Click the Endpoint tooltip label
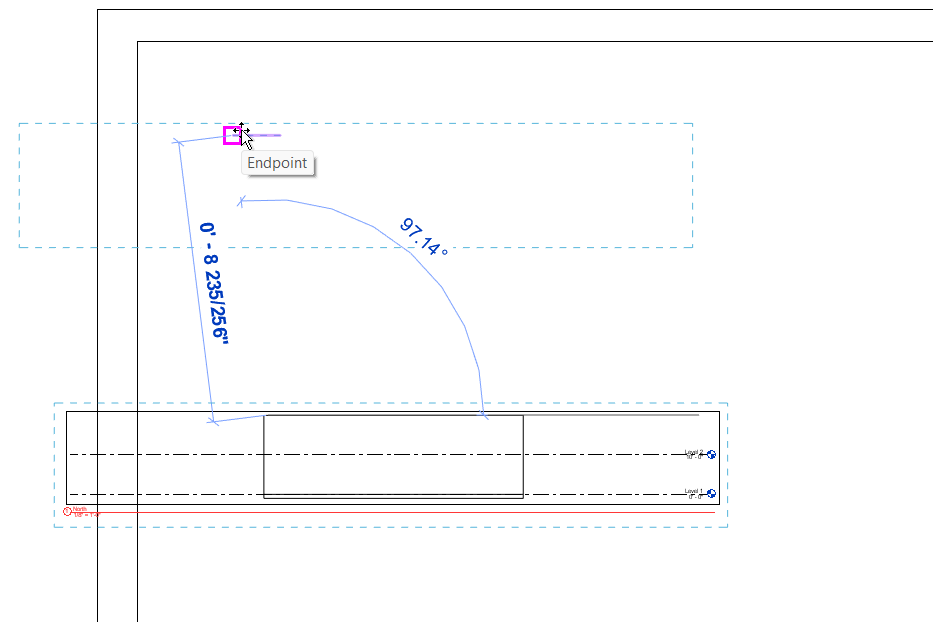The height and width of the screenshot is (622, 933). [278, 163]
